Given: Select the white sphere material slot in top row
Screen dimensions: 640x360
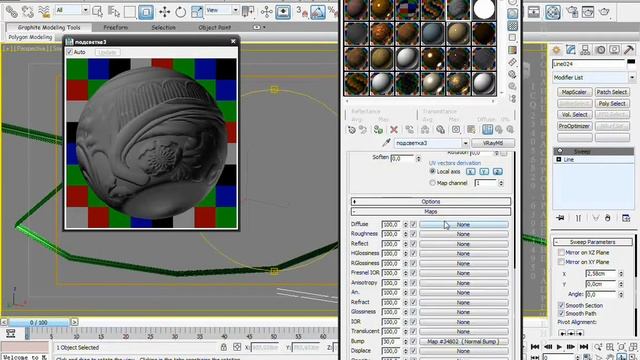Looking at the screenshot, I should click(484, 9).
